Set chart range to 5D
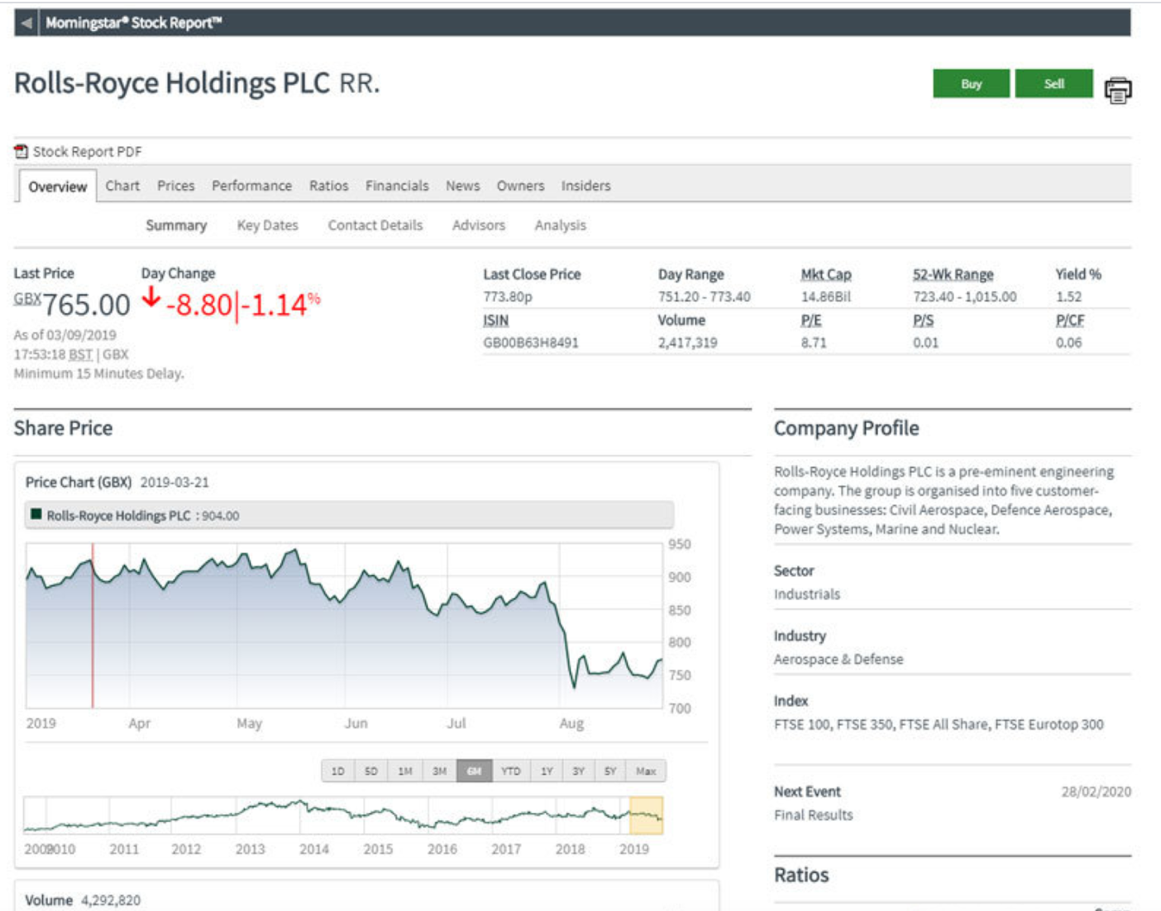Screen dimensions: 1161x911 pos(371,771)
